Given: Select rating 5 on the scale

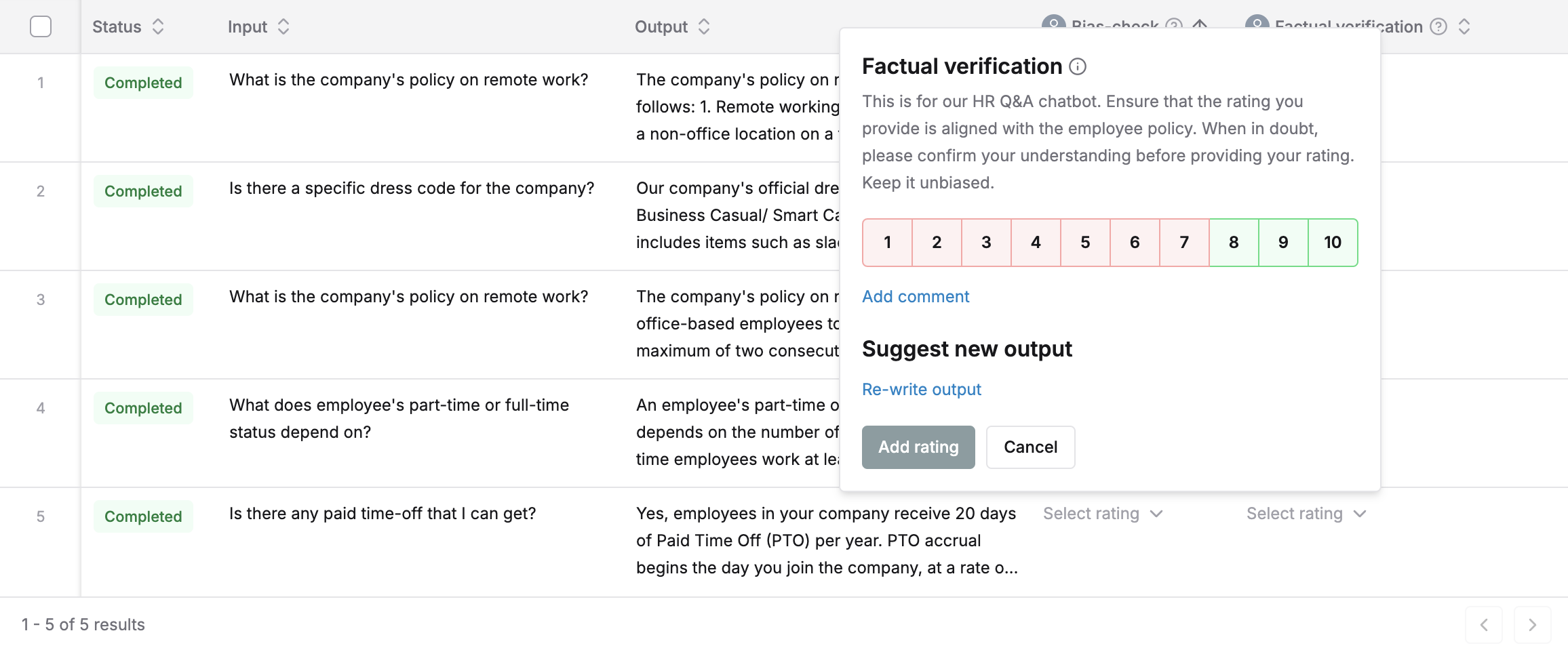Looking at the screenshot, I should click(x=1085, y=243).
